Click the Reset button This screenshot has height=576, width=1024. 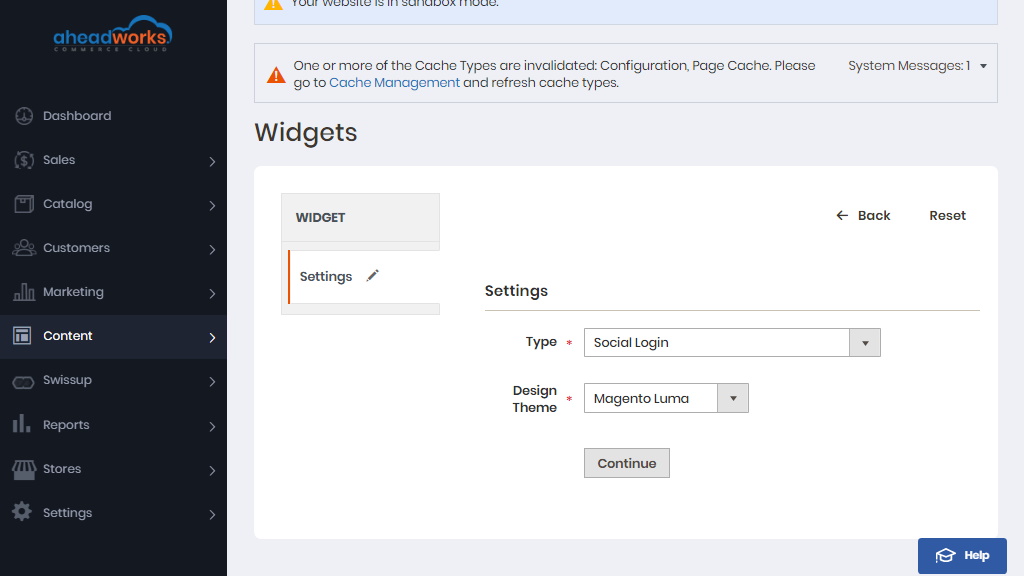(x=948, y=216)
